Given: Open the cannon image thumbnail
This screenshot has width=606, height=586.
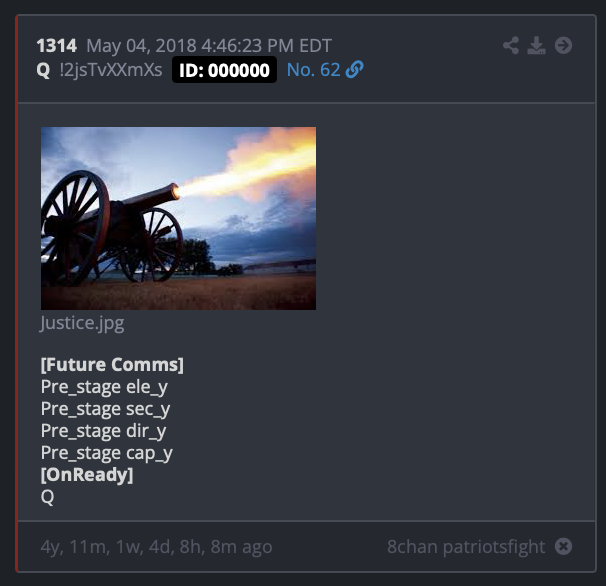Looking at the screenshot, I should pos(178,218).
